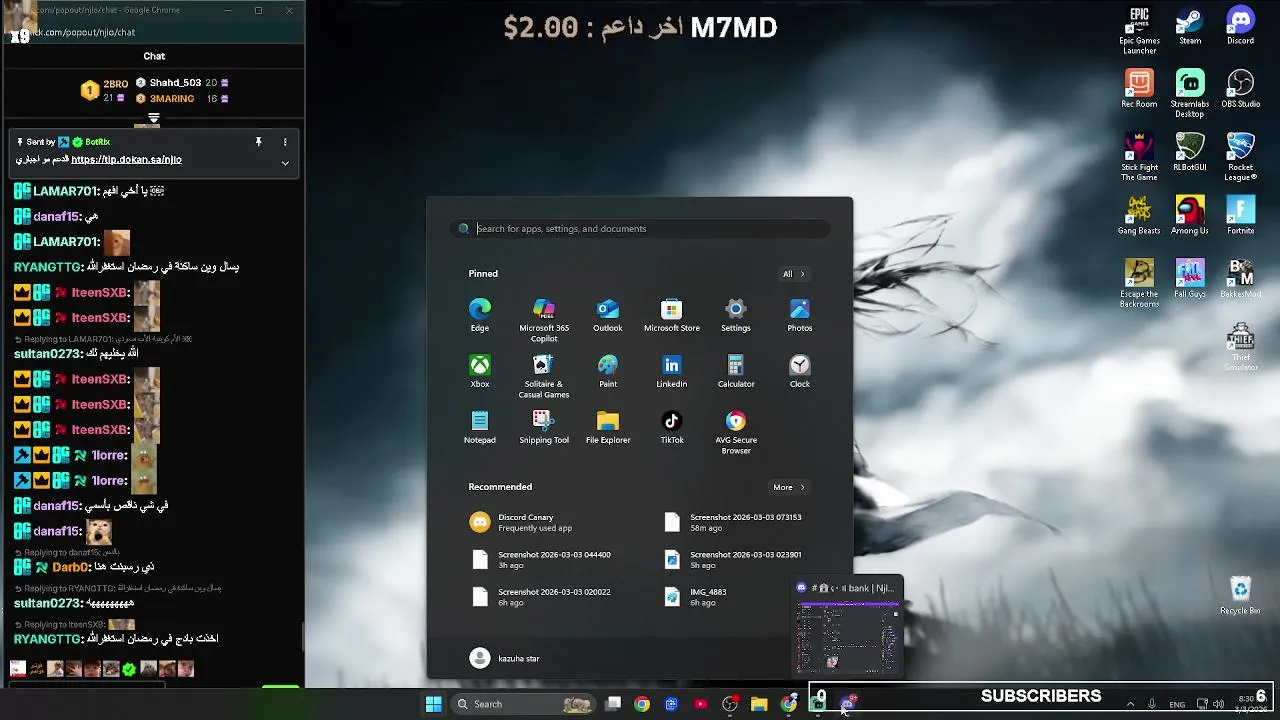This screenshot has height=720, width=1280.
Task: Open LinkedIn pinned app
Action: click(x=672, y=370)
